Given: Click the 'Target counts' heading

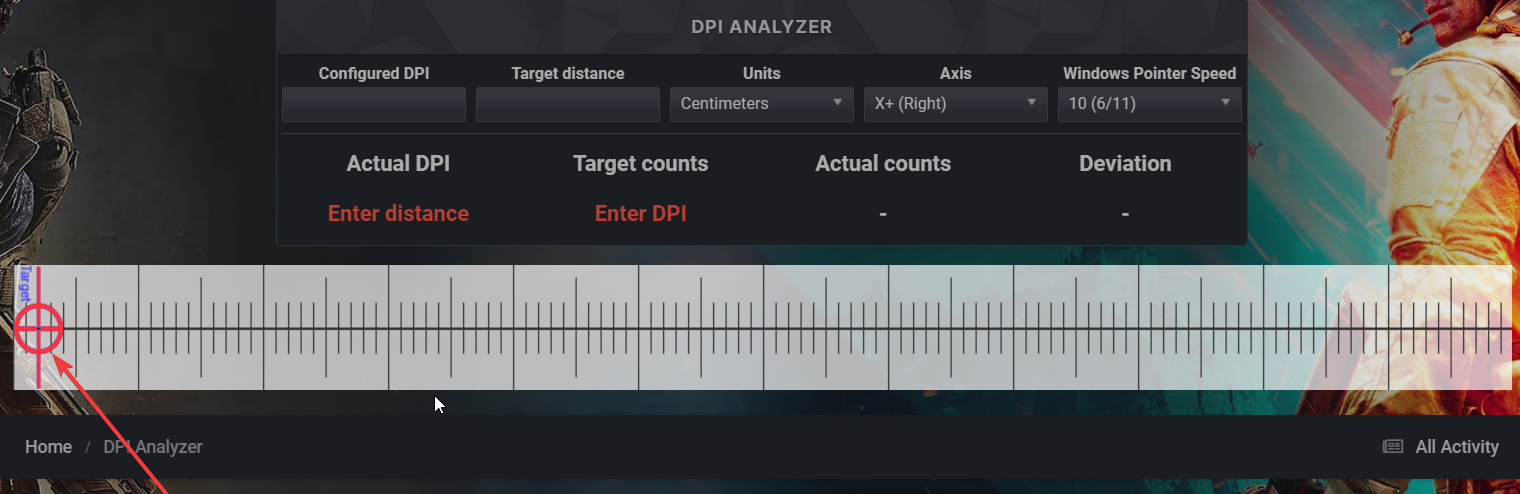Looking at the screenshot, I should tap(641, 164).
